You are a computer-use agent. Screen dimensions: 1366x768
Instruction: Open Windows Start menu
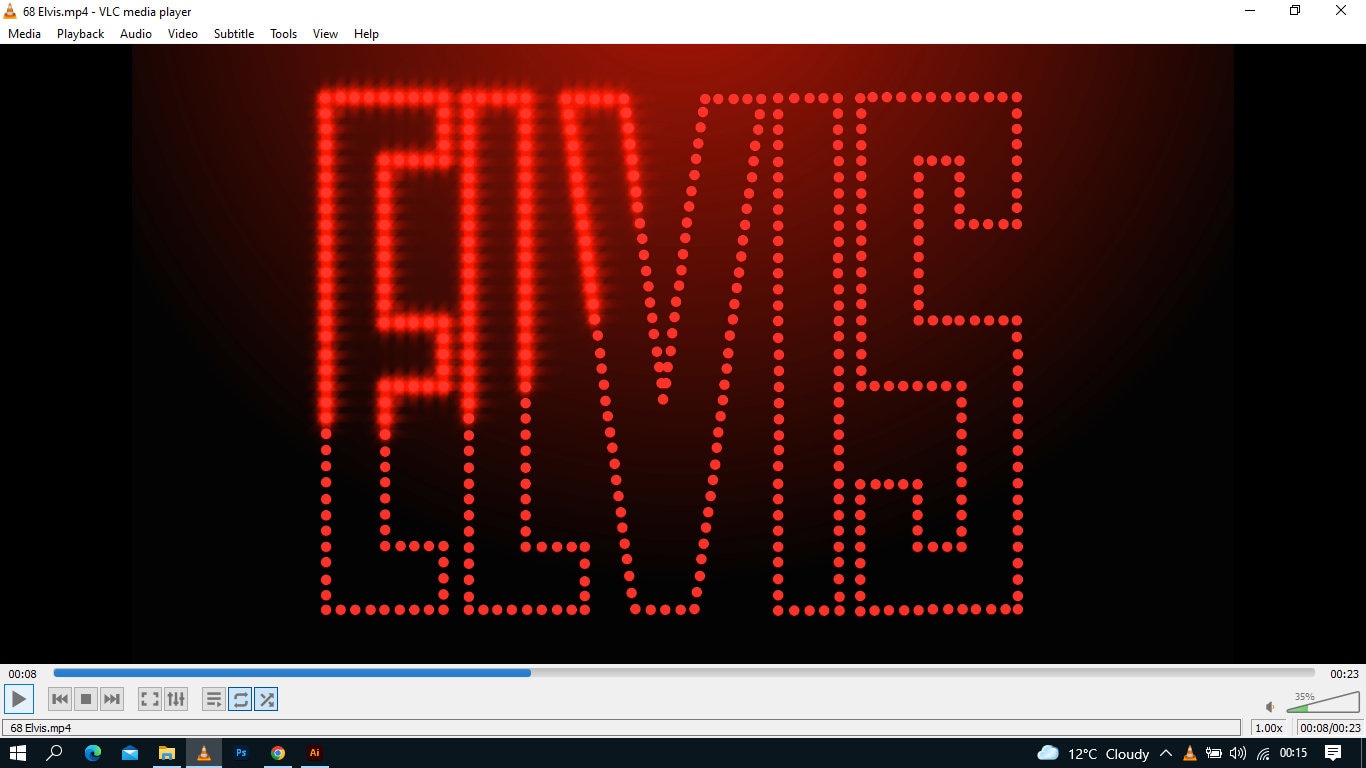click(17, 753)
